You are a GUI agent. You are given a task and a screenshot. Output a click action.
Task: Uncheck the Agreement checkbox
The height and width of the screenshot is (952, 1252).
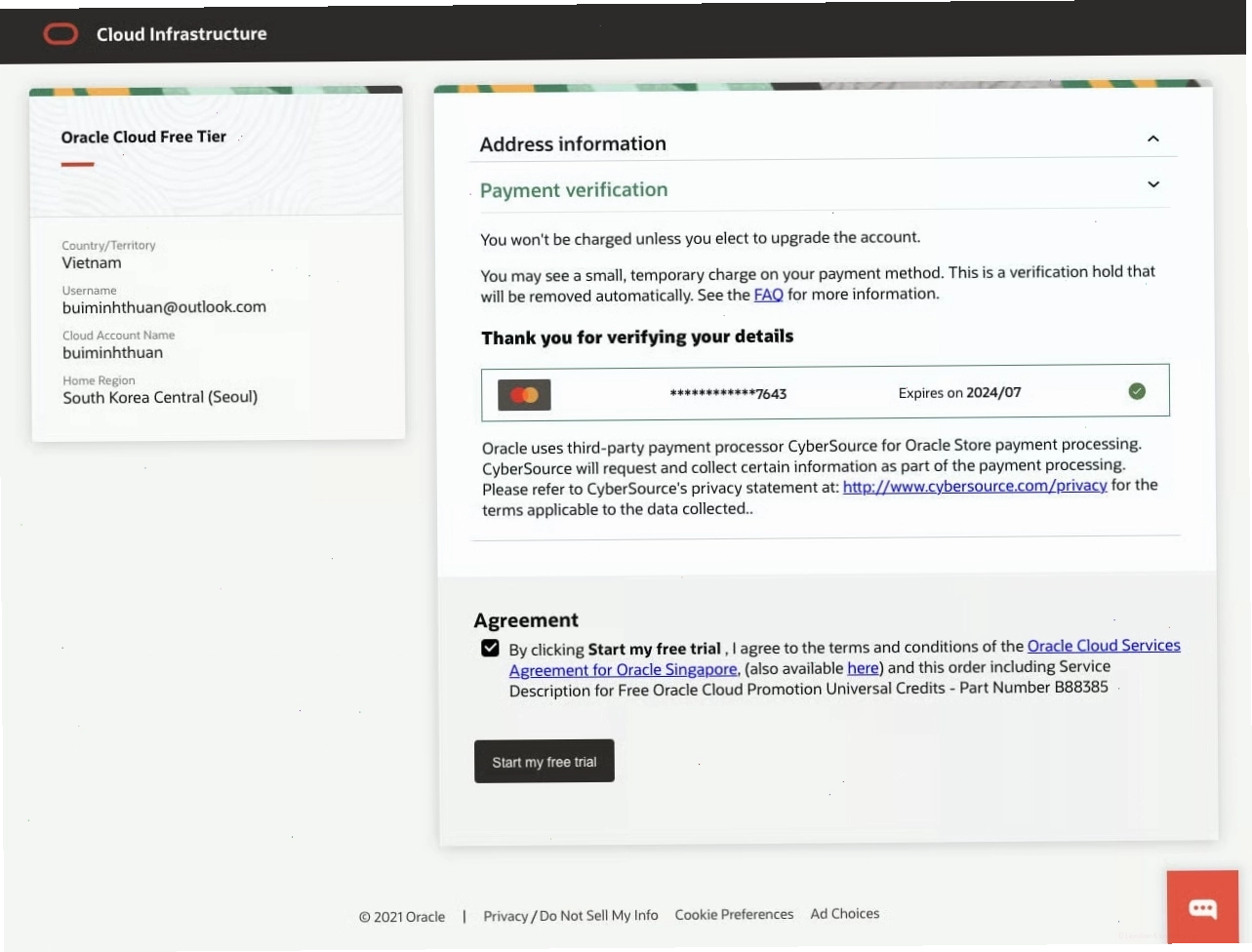[x=490, y=648]
